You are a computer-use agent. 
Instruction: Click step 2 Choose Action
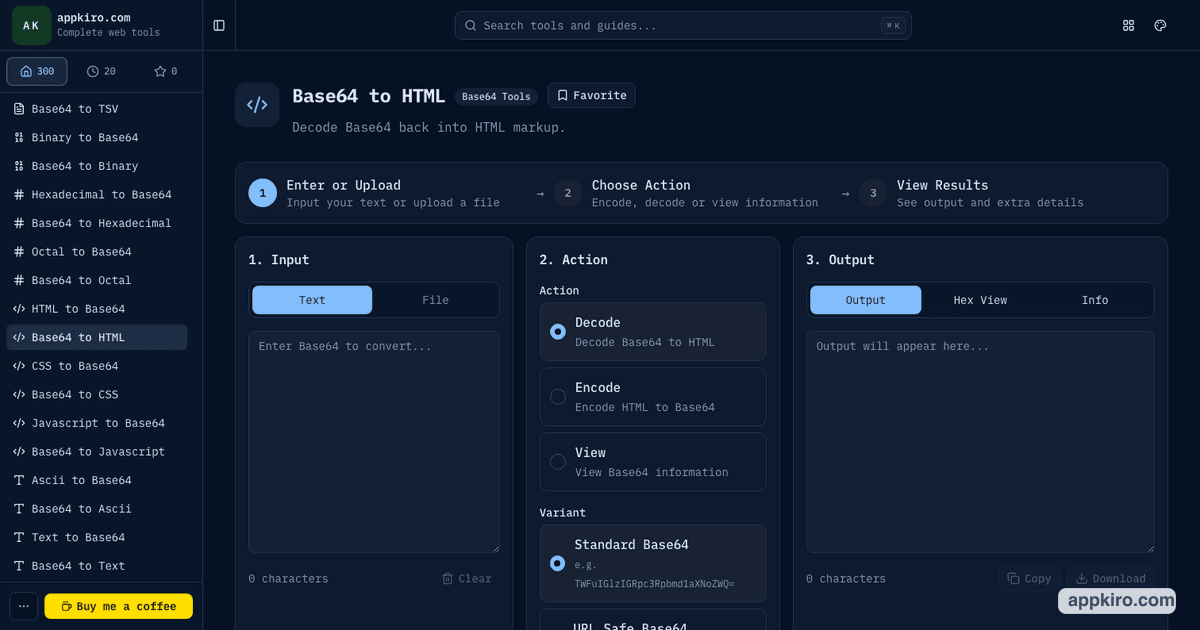point(686,193)
